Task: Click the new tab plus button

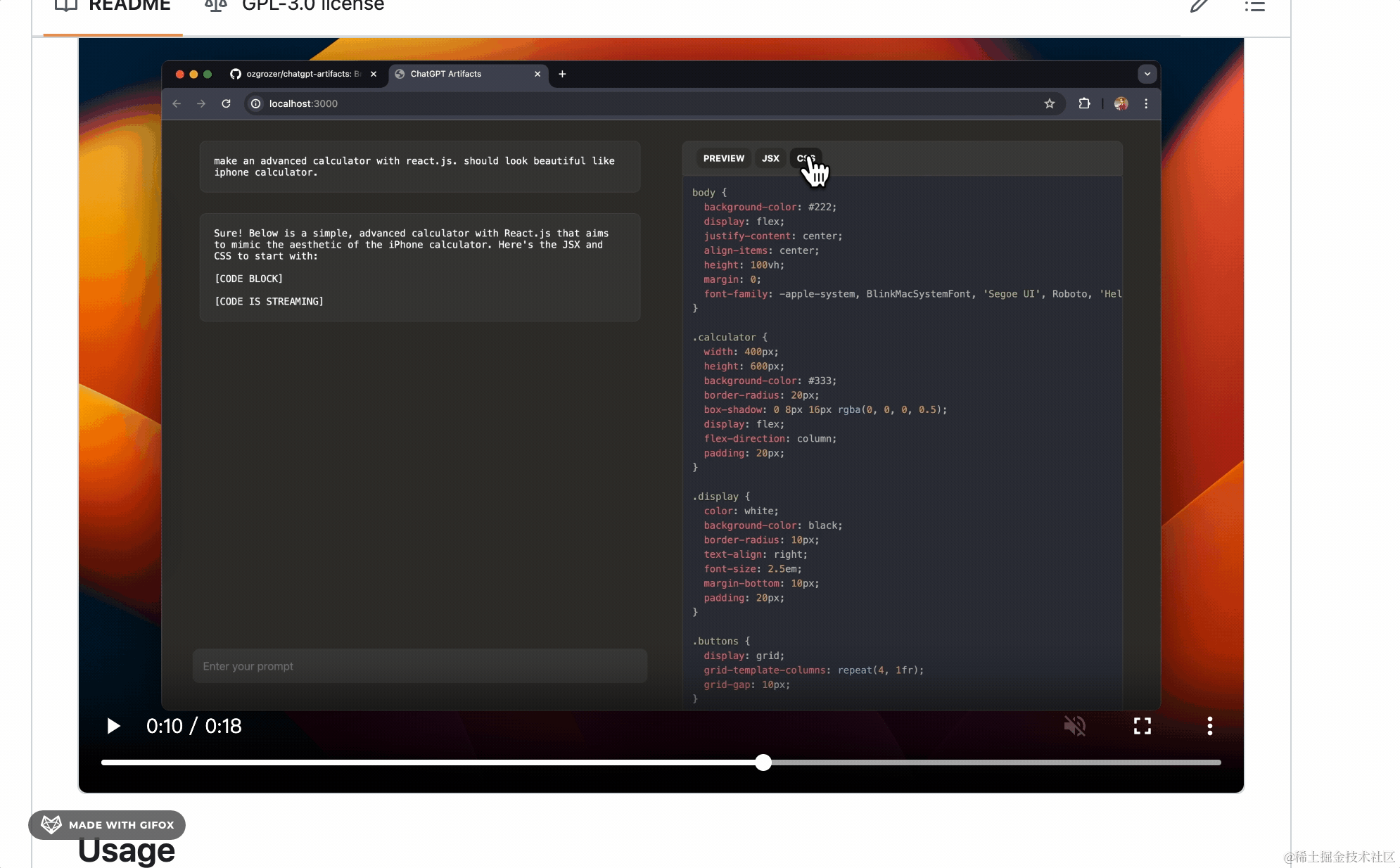Action: coord(562,74)
